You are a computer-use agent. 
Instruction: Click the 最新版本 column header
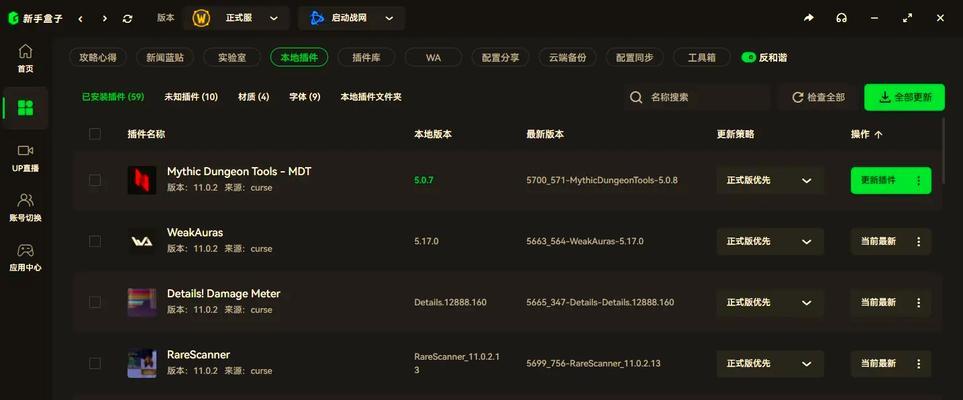click(545, 134)
